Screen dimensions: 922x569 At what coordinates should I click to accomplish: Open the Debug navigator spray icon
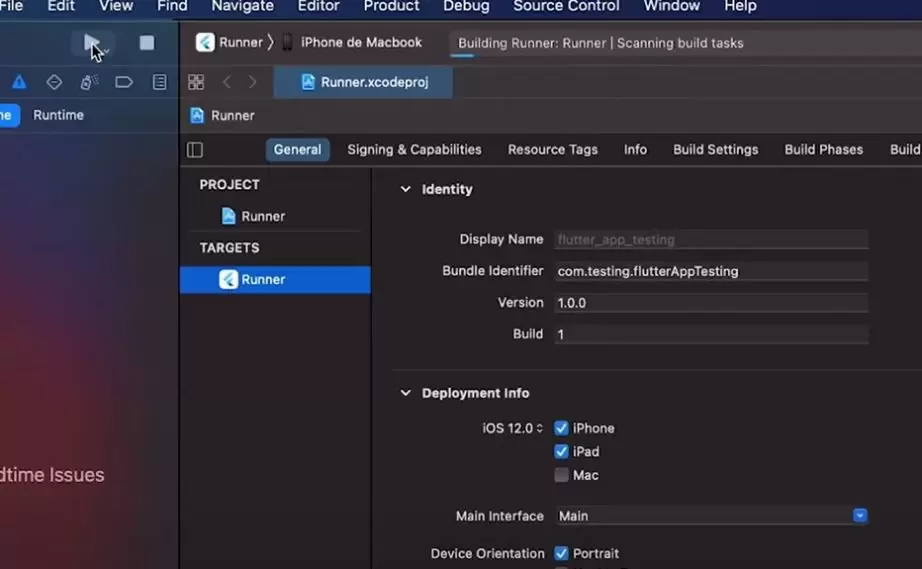tap(89, 82)
